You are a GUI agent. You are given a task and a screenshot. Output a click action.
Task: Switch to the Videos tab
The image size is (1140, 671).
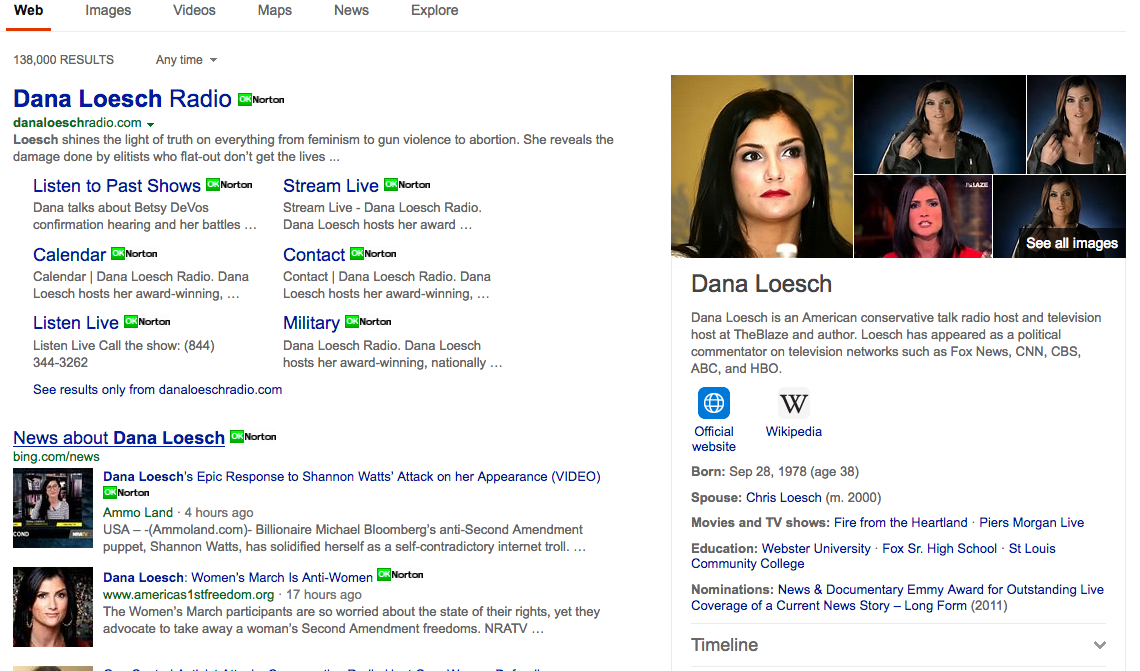(x=194, y=10)
